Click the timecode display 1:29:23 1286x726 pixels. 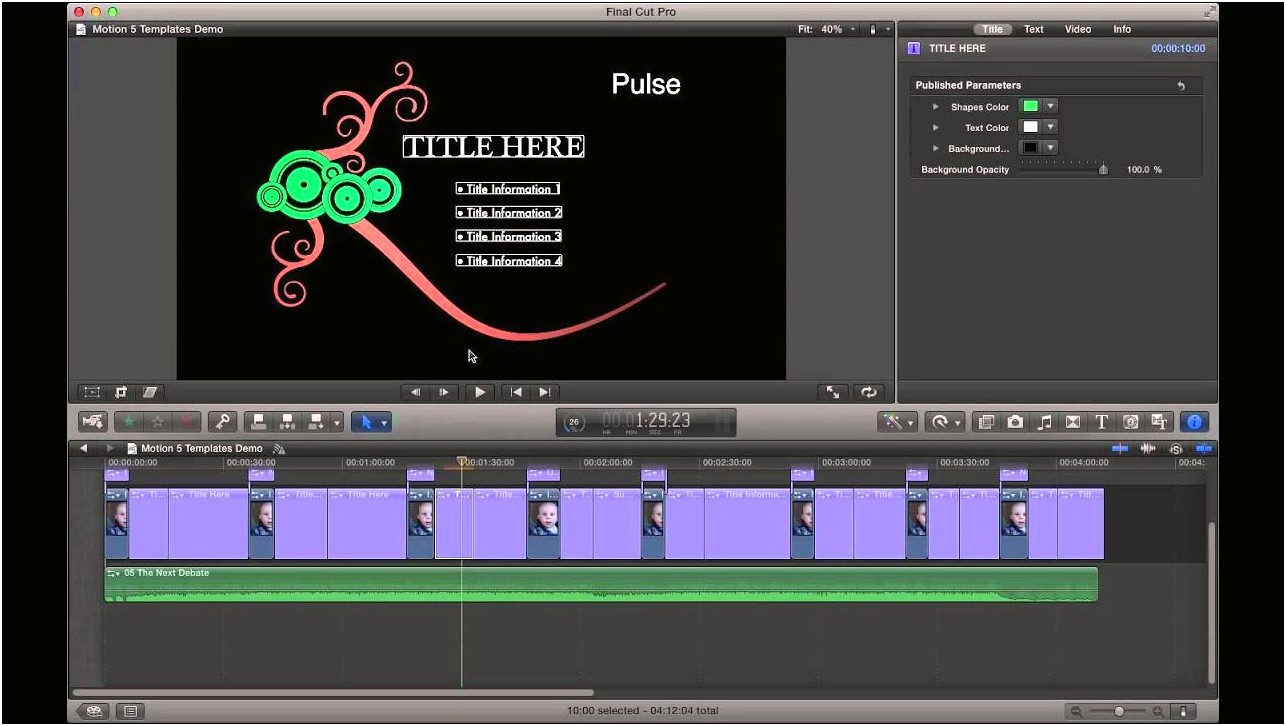coord(646,422)
